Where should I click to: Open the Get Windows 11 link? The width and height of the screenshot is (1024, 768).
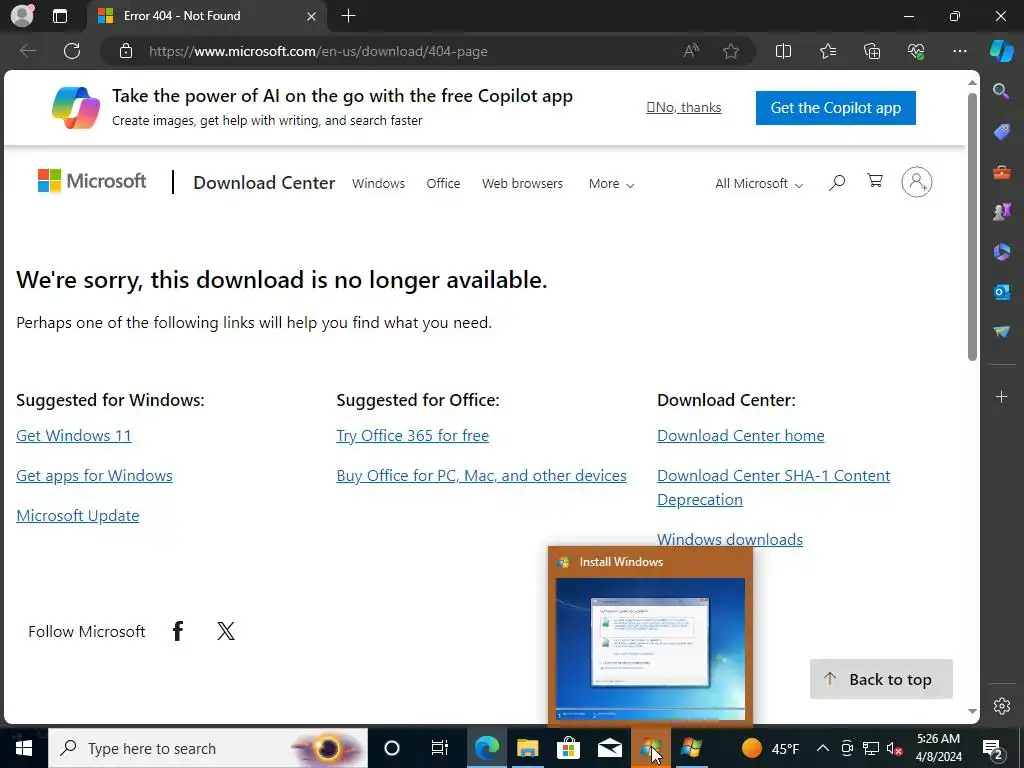[x=74, y=436]
